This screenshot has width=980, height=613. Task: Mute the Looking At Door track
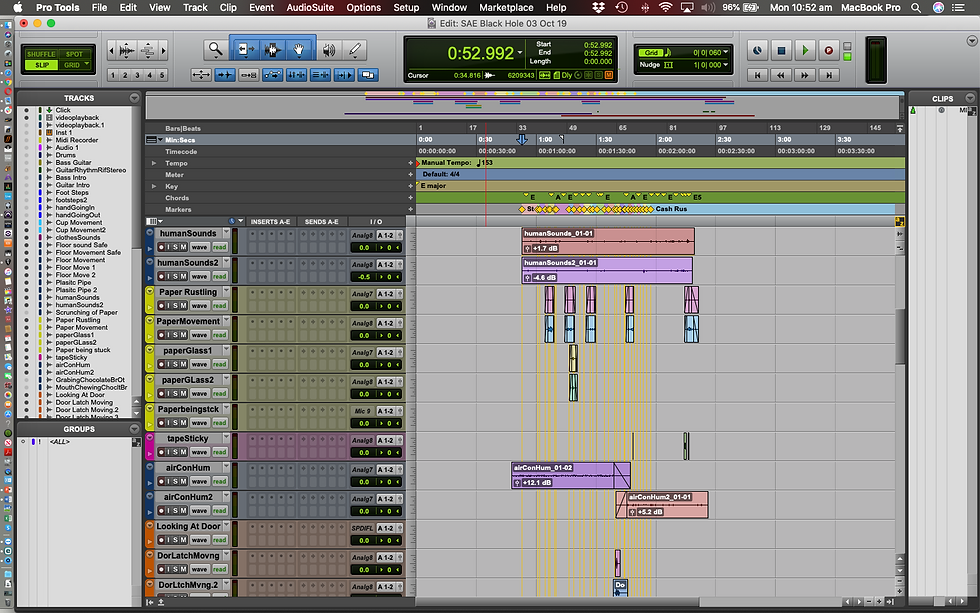(183, 540)
